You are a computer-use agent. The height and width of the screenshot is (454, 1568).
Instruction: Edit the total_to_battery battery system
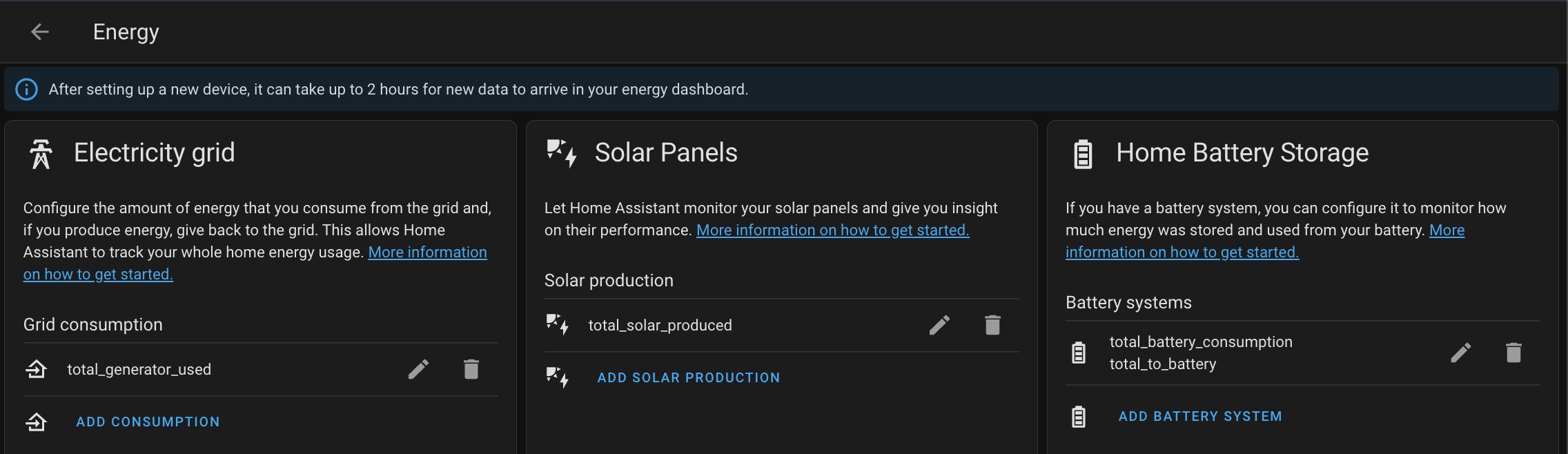1462,353
